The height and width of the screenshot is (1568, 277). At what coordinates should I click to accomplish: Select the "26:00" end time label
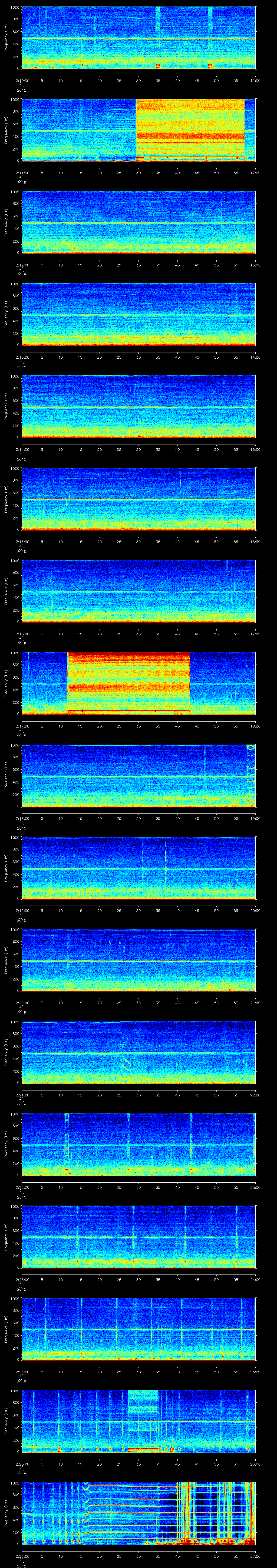256,1463
